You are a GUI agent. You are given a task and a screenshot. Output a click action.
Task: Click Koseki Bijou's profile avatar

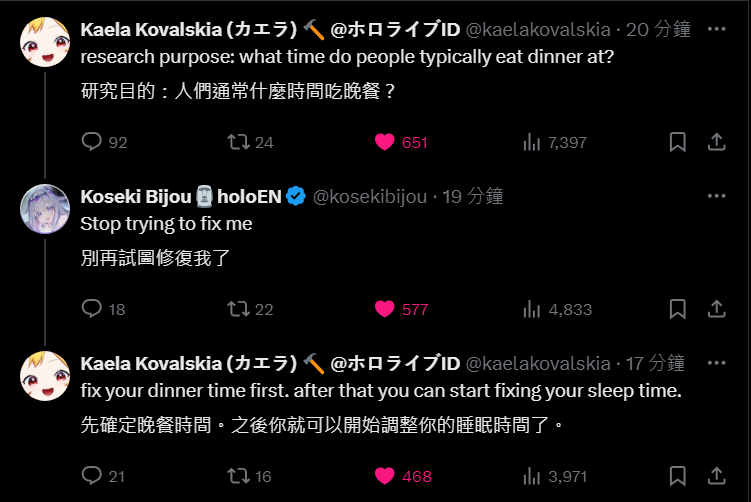tap(45, 210)
